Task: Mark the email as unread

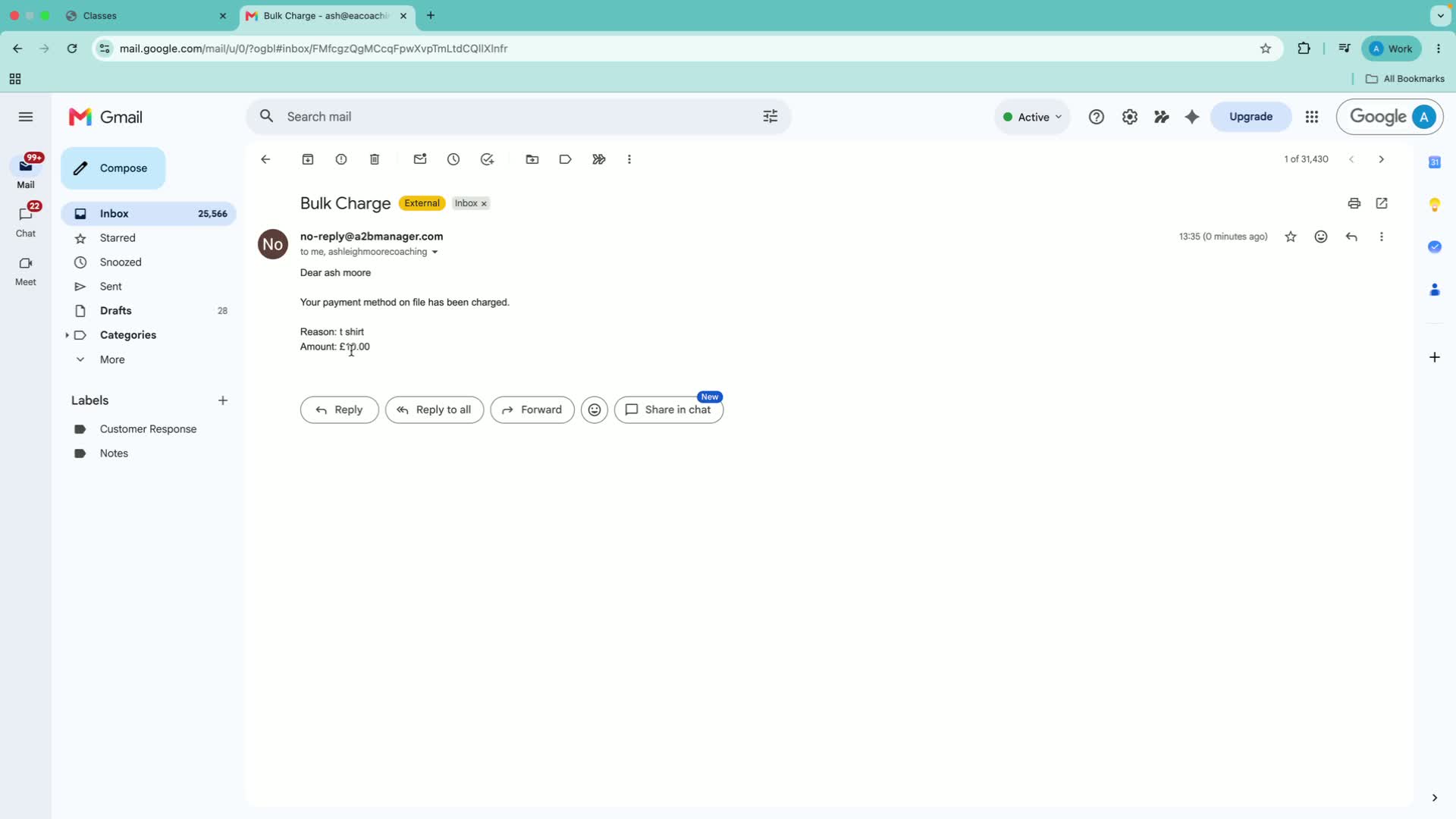Action: [x=420, y=159]
